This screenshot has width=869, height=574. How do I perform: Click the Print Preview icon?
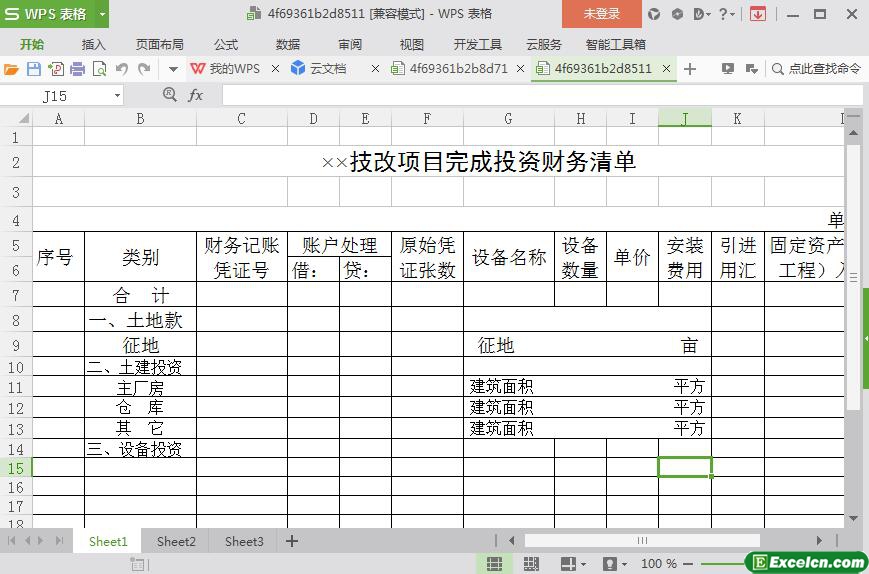[x=99, y=69]
